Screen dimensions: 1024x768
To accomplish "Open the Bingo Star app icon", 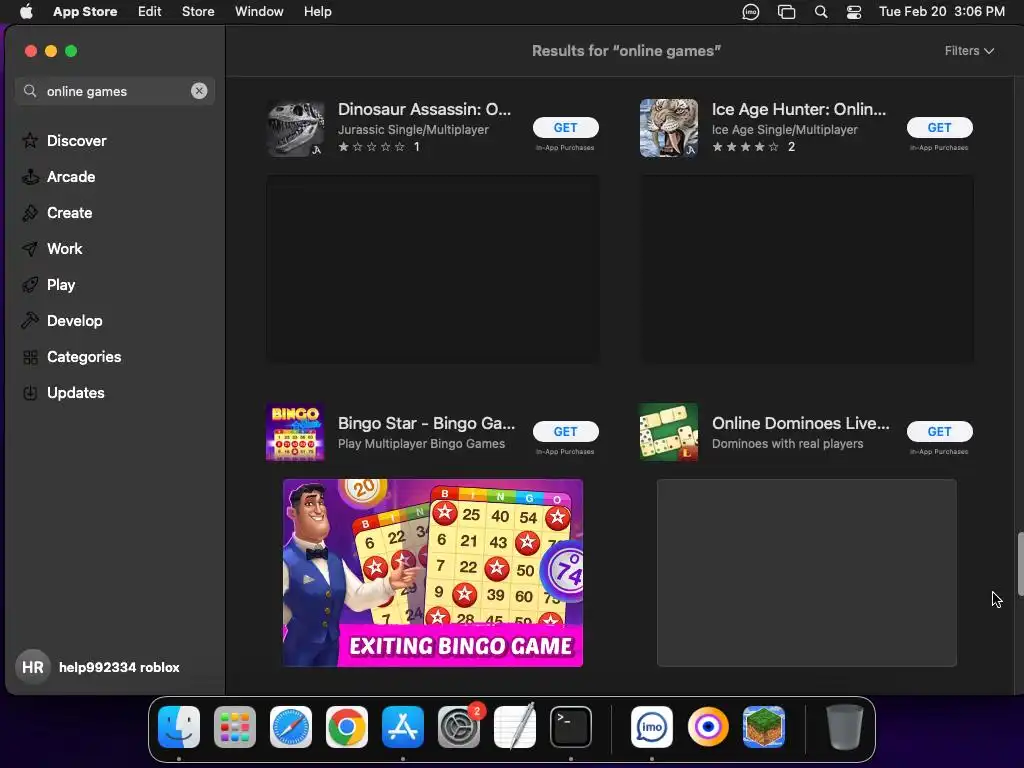I will [295, 432].
